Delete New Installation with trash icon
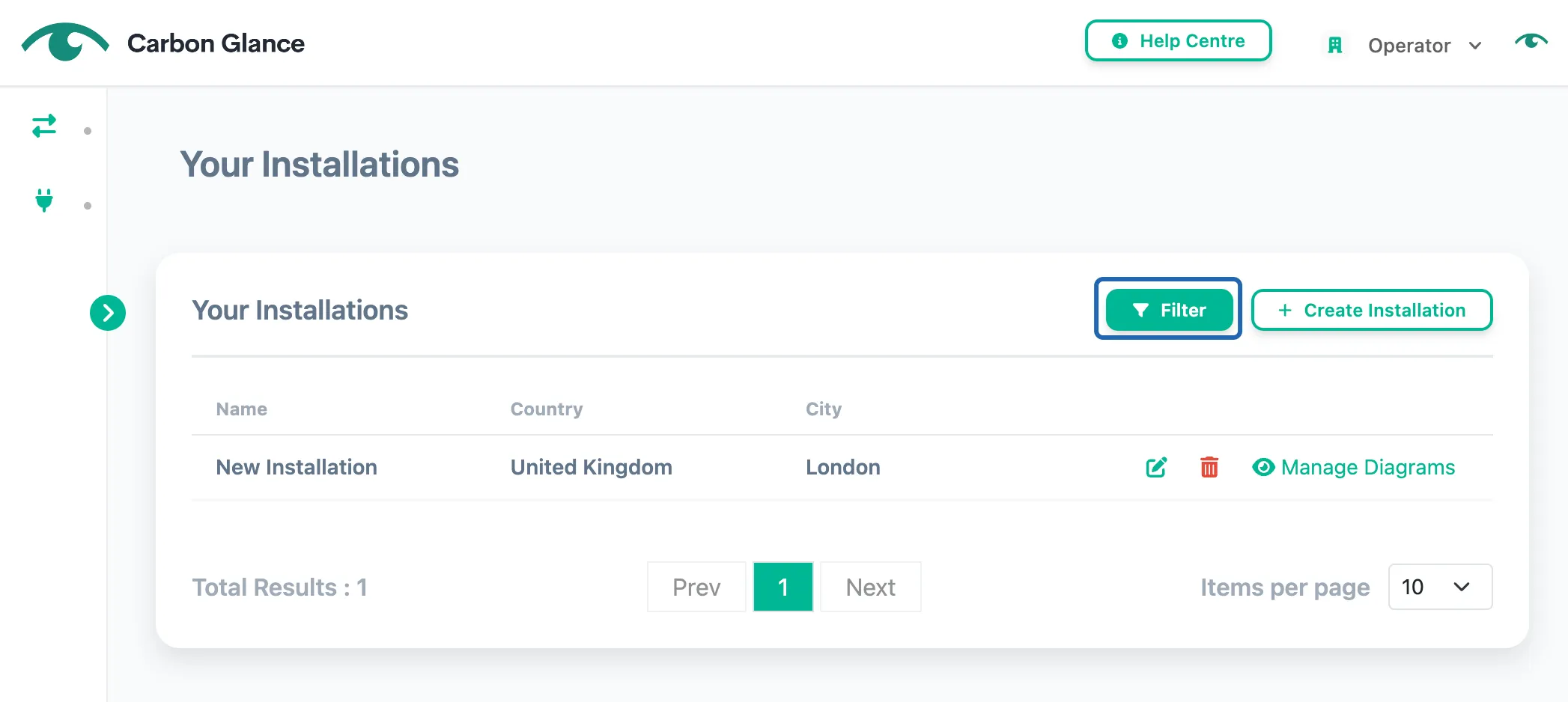This screenshot has width=1568, height=702. (1209, 467)
